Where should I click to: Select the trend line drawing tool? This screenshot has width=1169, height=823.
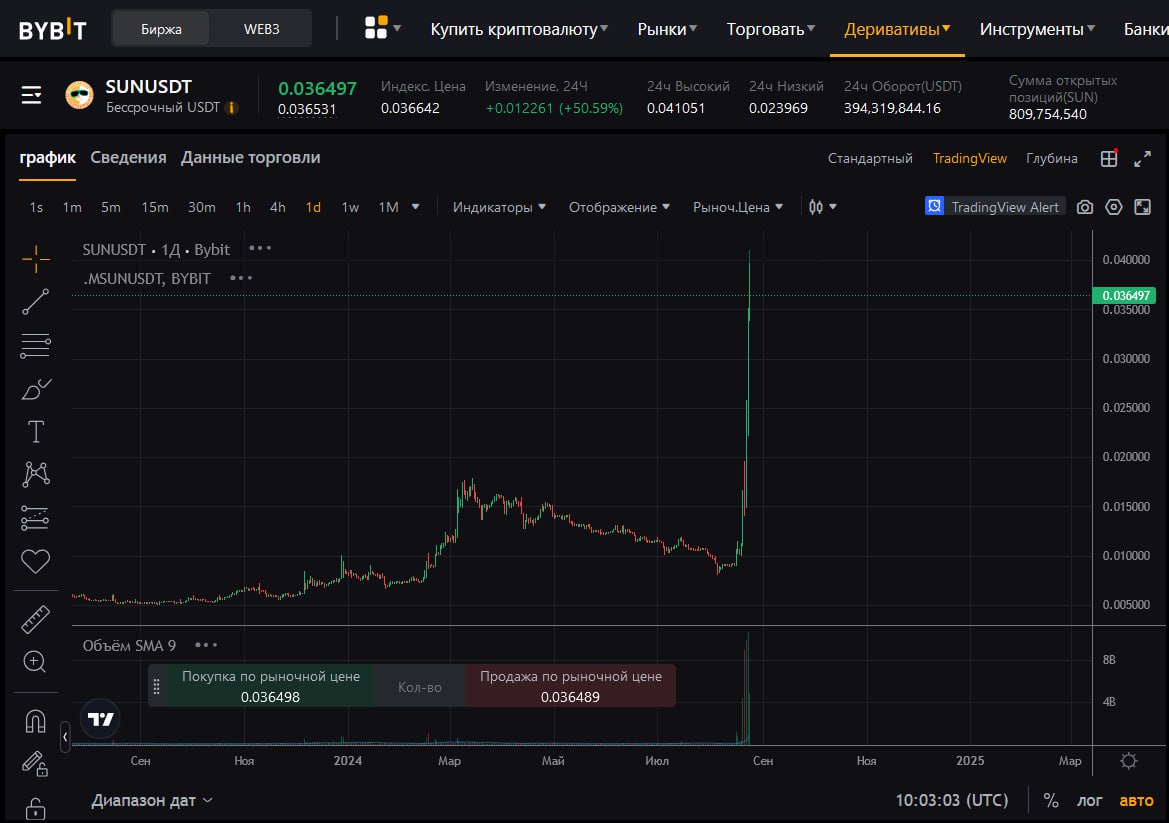pyautogui.click(x=35, y=302)
